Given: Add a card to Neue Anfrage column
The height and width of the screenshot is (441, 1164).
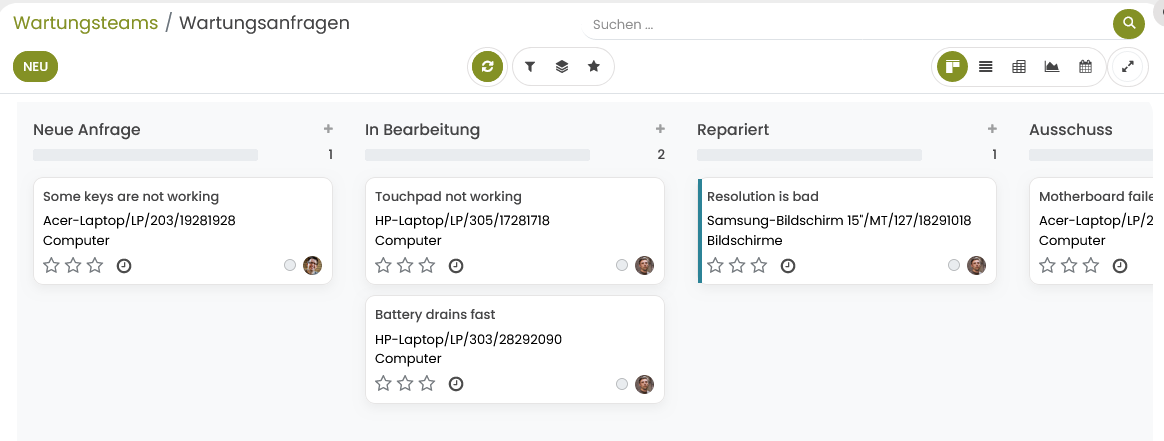Looking at the screenshot, I should coord(328,129).
